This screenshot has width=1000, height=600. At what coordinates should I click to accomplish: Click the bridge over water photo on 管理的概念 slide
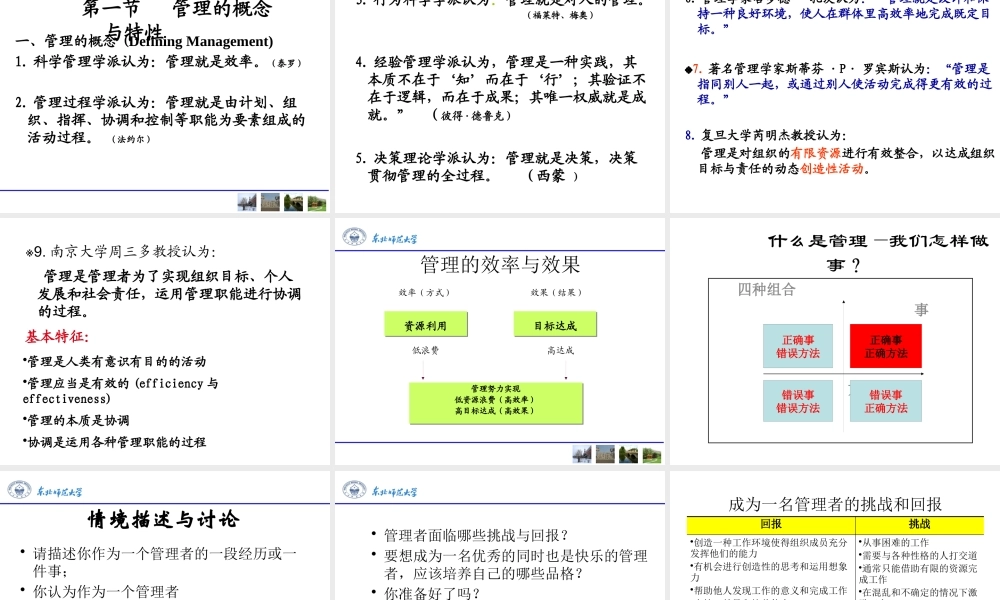click(x=293, y=202)
